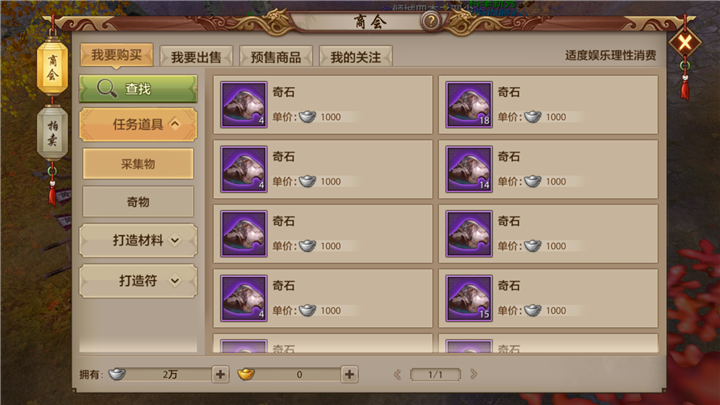The height and width of the screenshot is (405, 720).
Task: Click the green 查找 search button
Action: (x=138, y=89)
